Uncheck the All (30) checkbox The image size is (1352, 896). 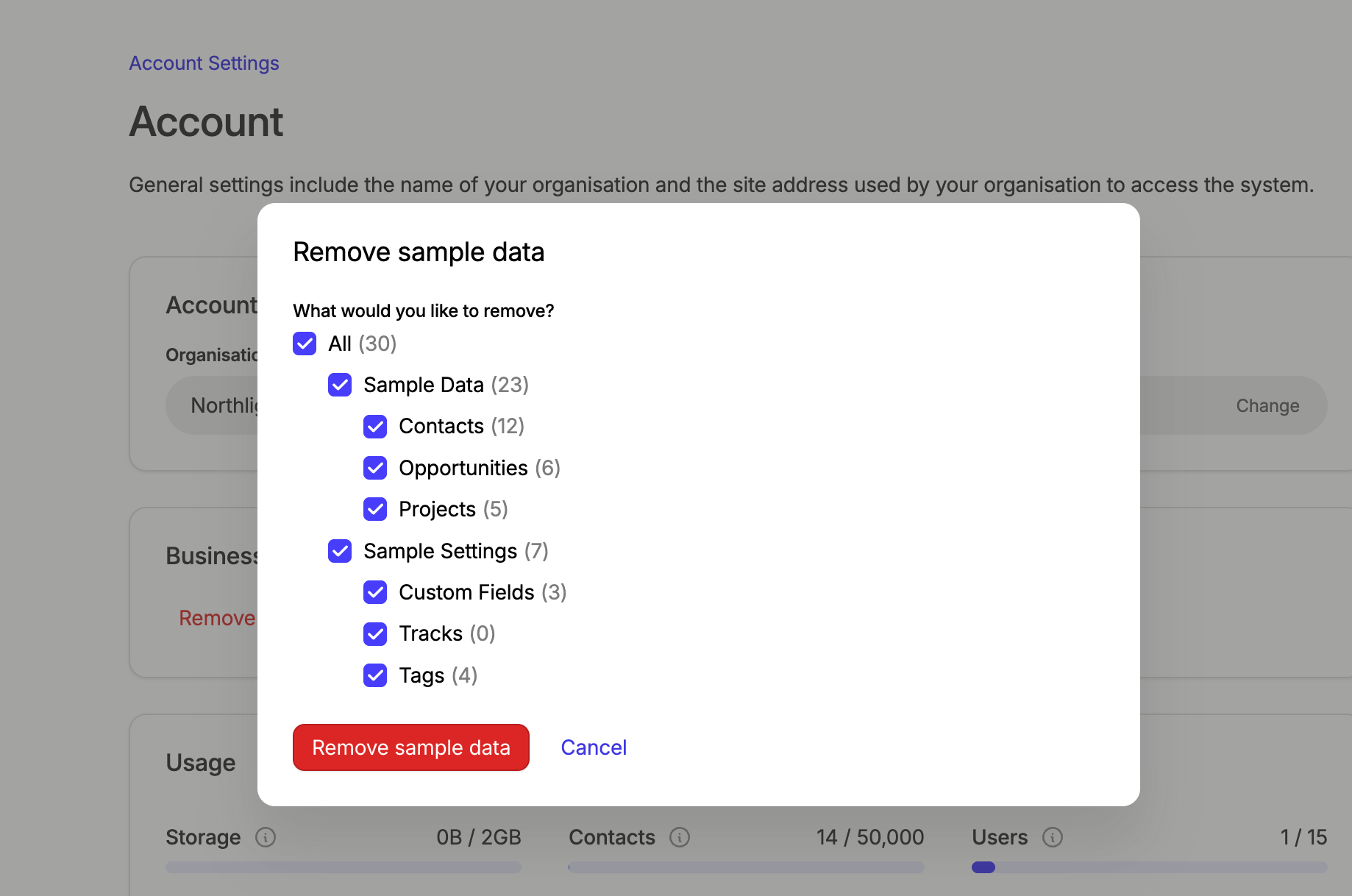(305, 344)
